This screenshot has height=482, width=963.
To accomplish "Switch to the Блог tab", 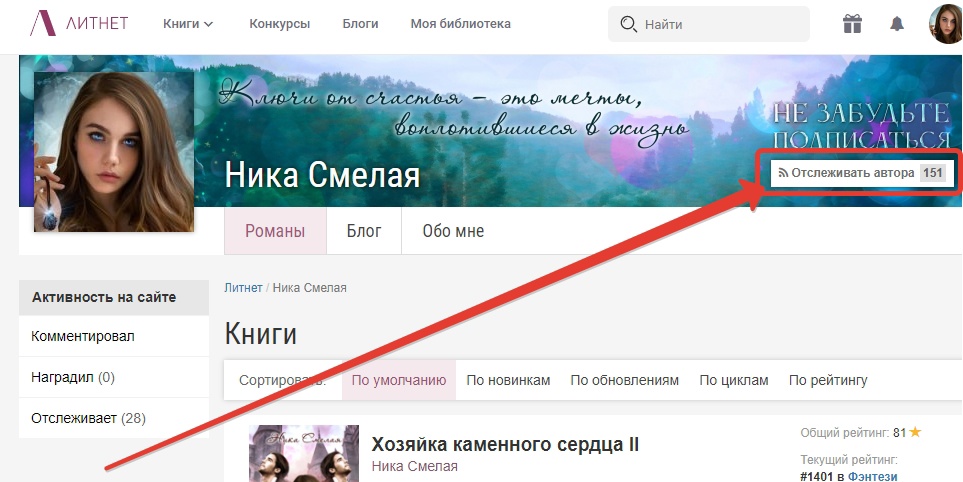I will click(x=364, y=231).
